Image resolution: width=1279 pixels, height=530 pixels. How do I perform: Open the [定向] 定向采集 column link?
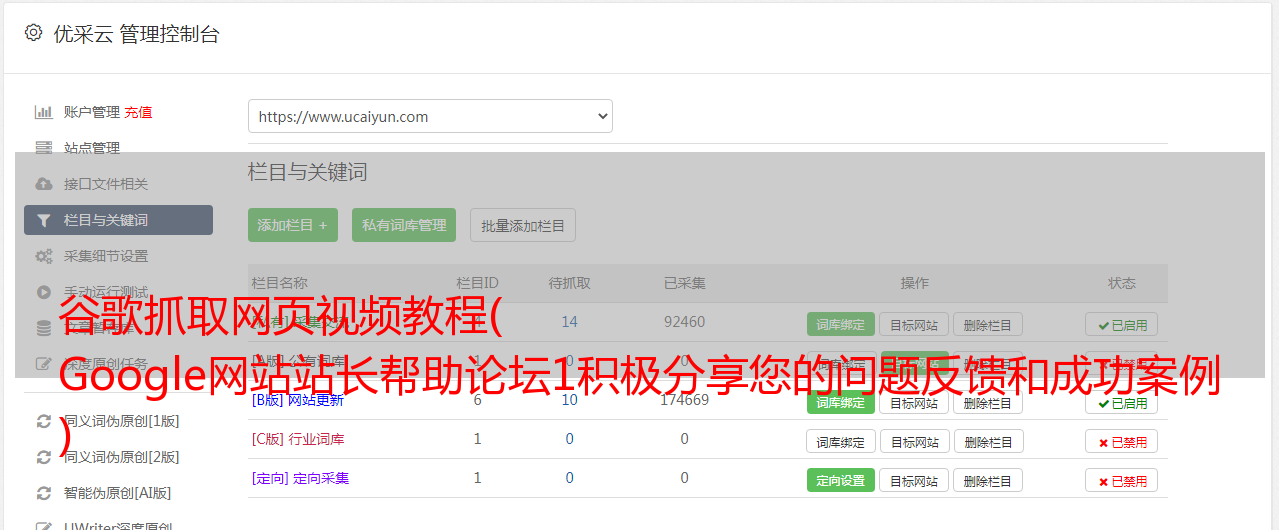pyautogui.click(x=300, y=478)
